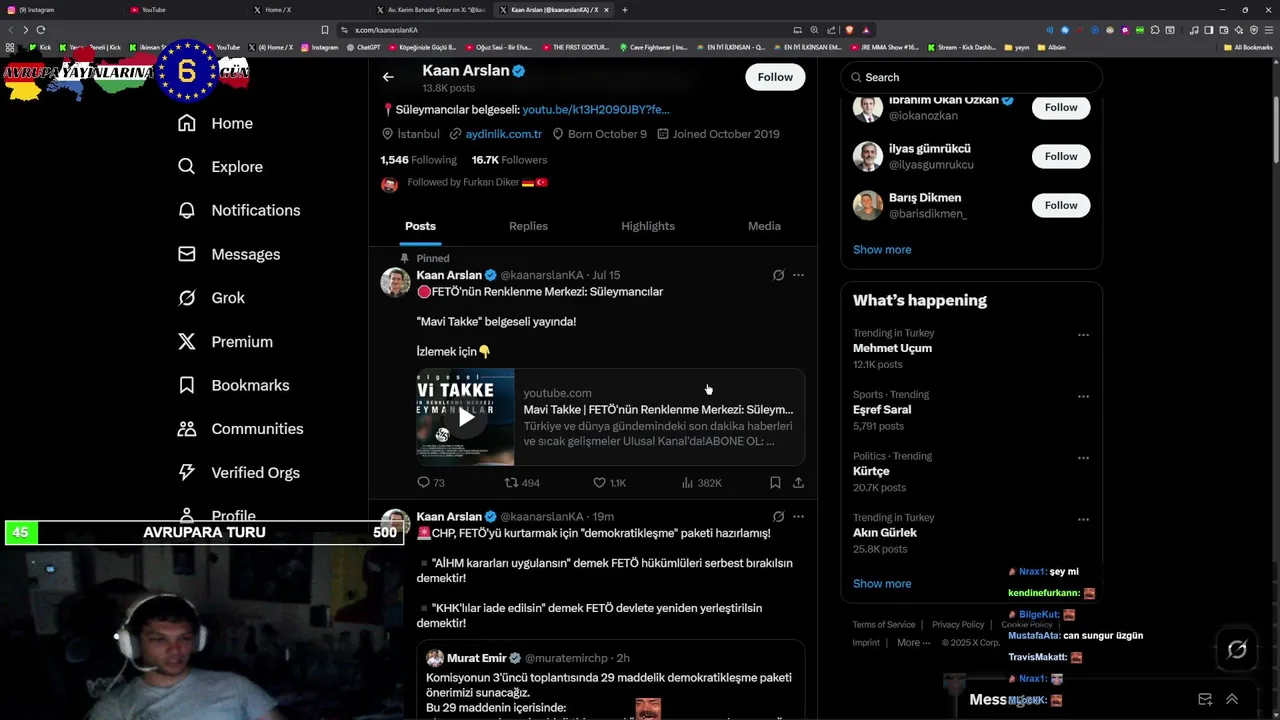Viewport: 1280px width, 720px height.
Task: Click reply icon on pinned post
Action: (x=423, y=482)
